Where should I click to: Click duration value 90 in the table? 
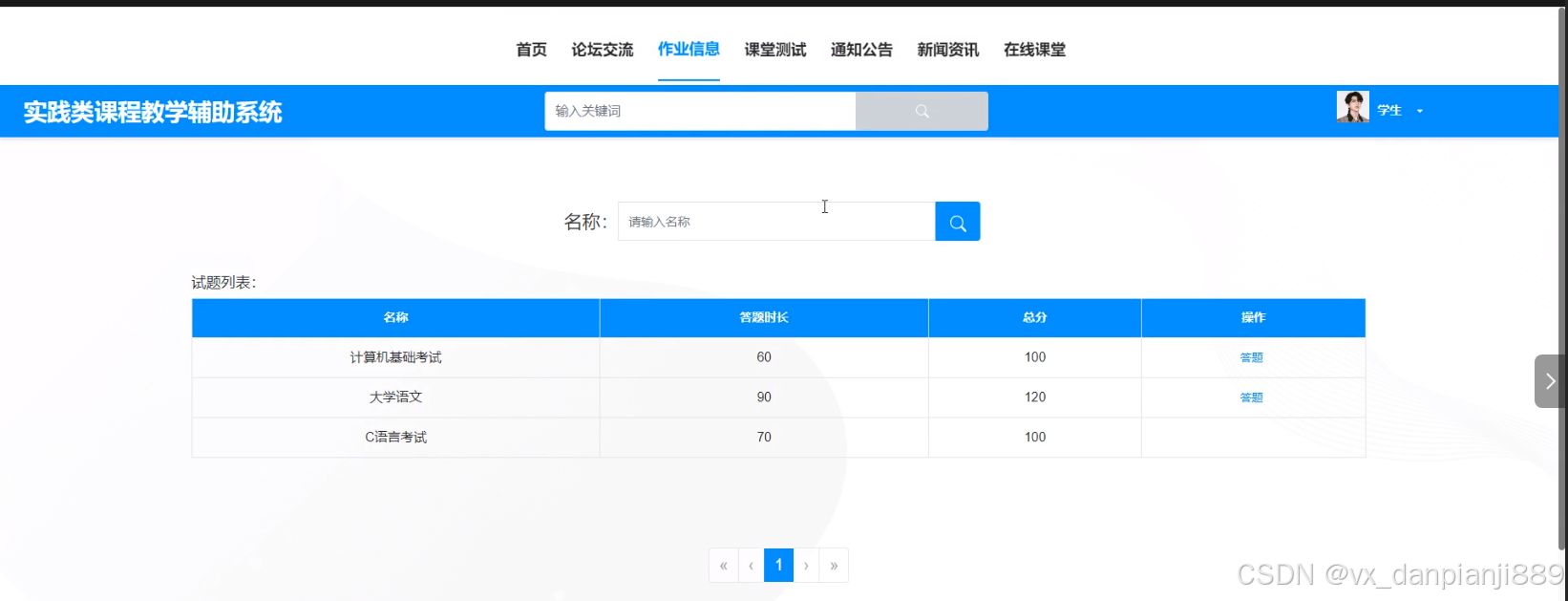(x=764, y=397)
